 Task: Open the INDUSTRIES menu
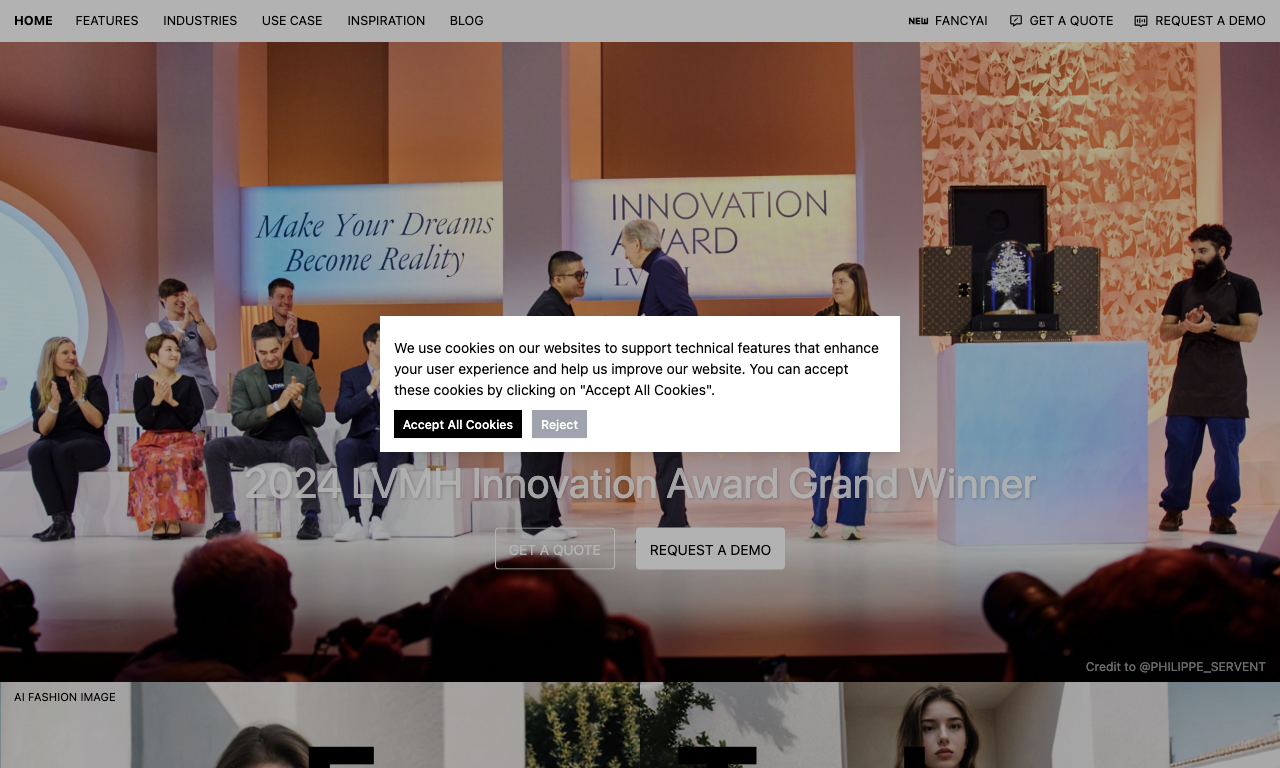[200, 20]
